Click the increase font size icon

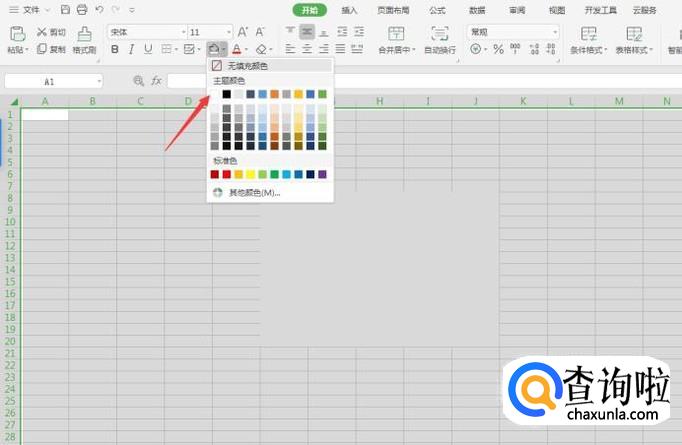pyautogui.click(x=243, y=32)
